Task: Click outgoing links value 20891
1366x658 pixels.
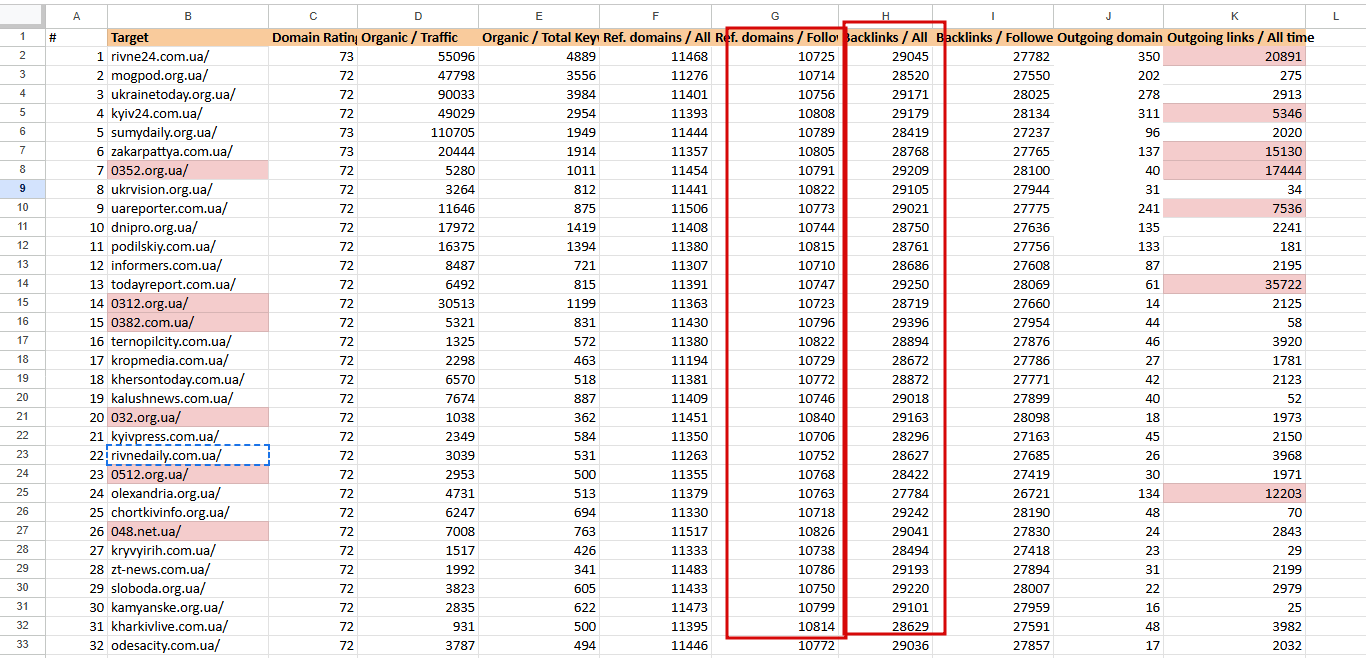Action: [x=1235, y=56]
